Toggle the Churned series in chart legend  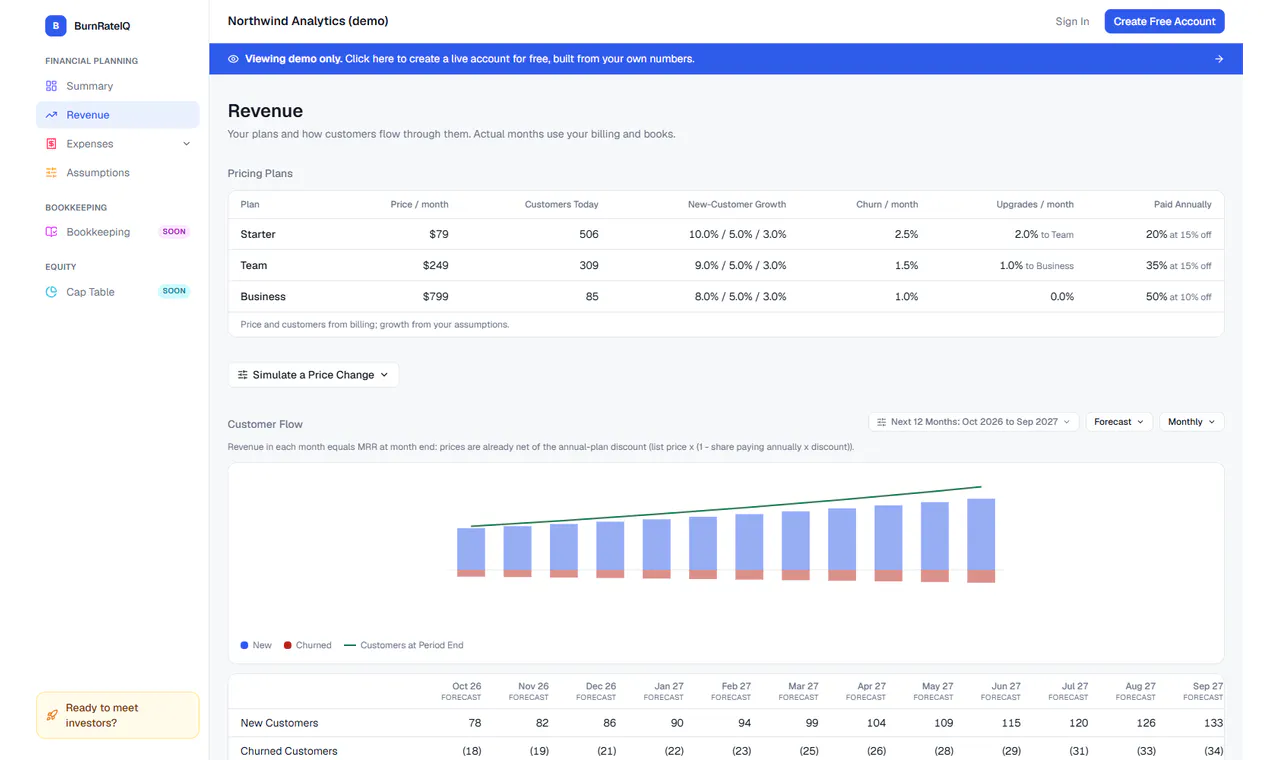pos(307,645)
